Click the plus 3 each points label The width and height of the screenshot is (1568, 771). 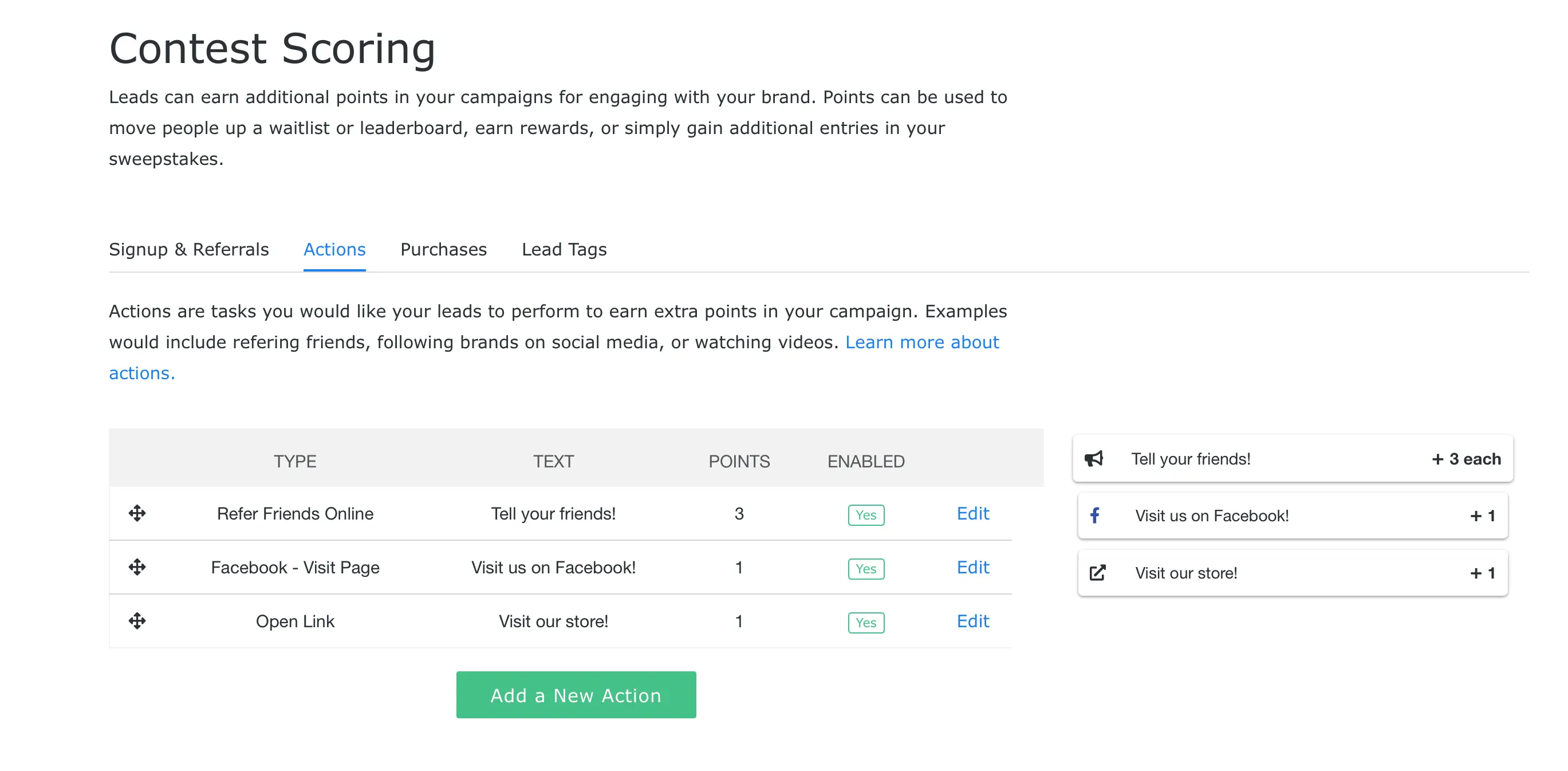point(1465,459)
